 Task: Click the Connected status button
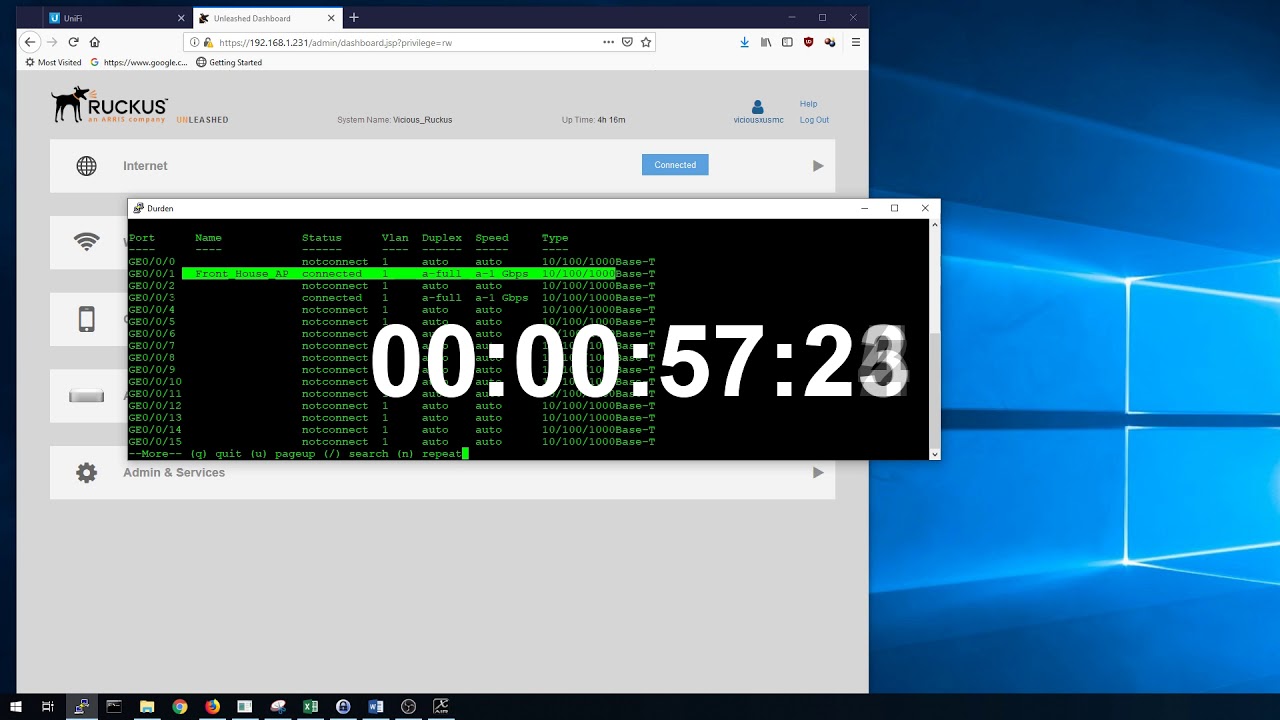tap(675, 165)
